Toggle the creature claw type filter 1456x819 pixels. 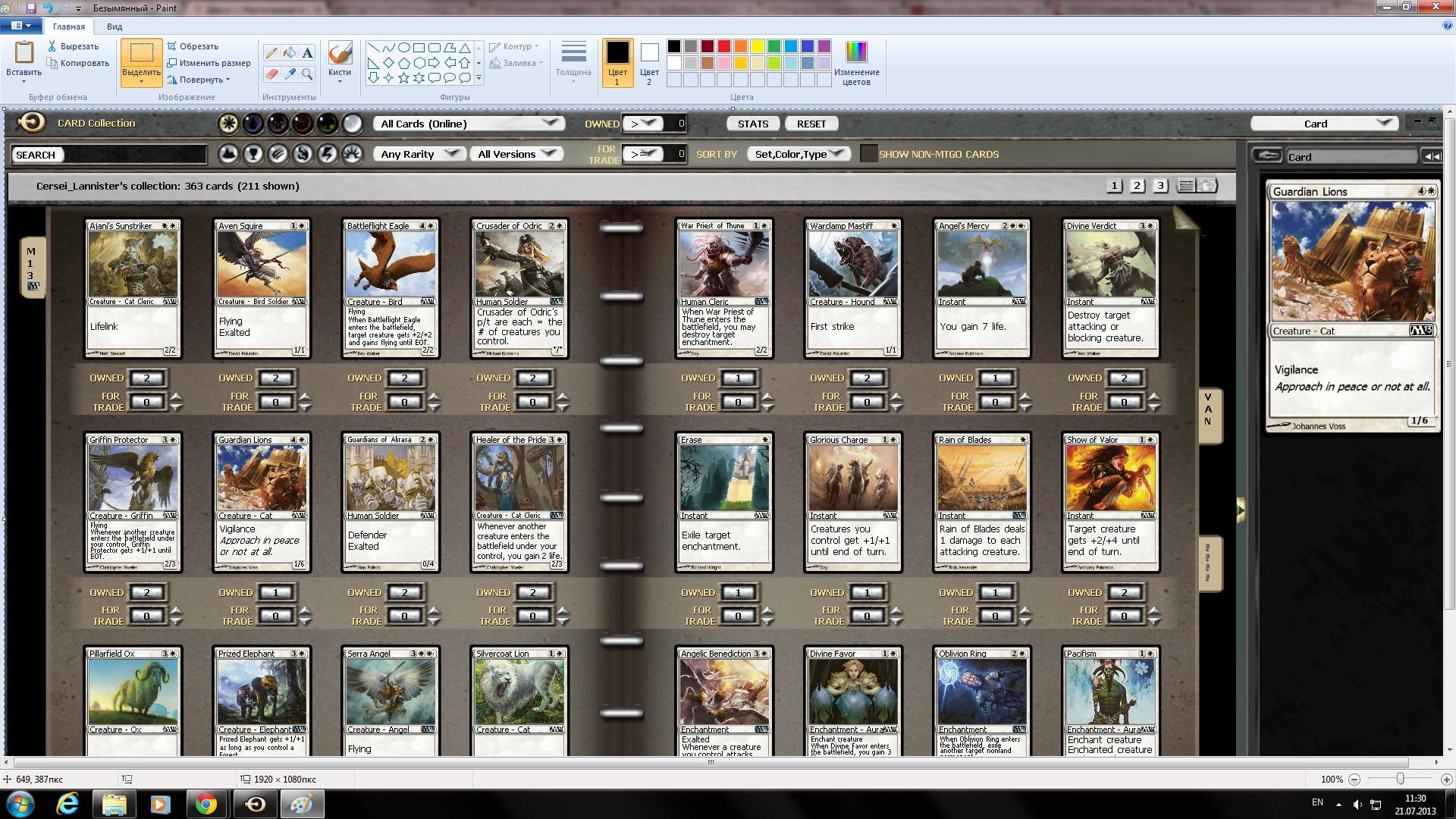click(x=278, y=155)
